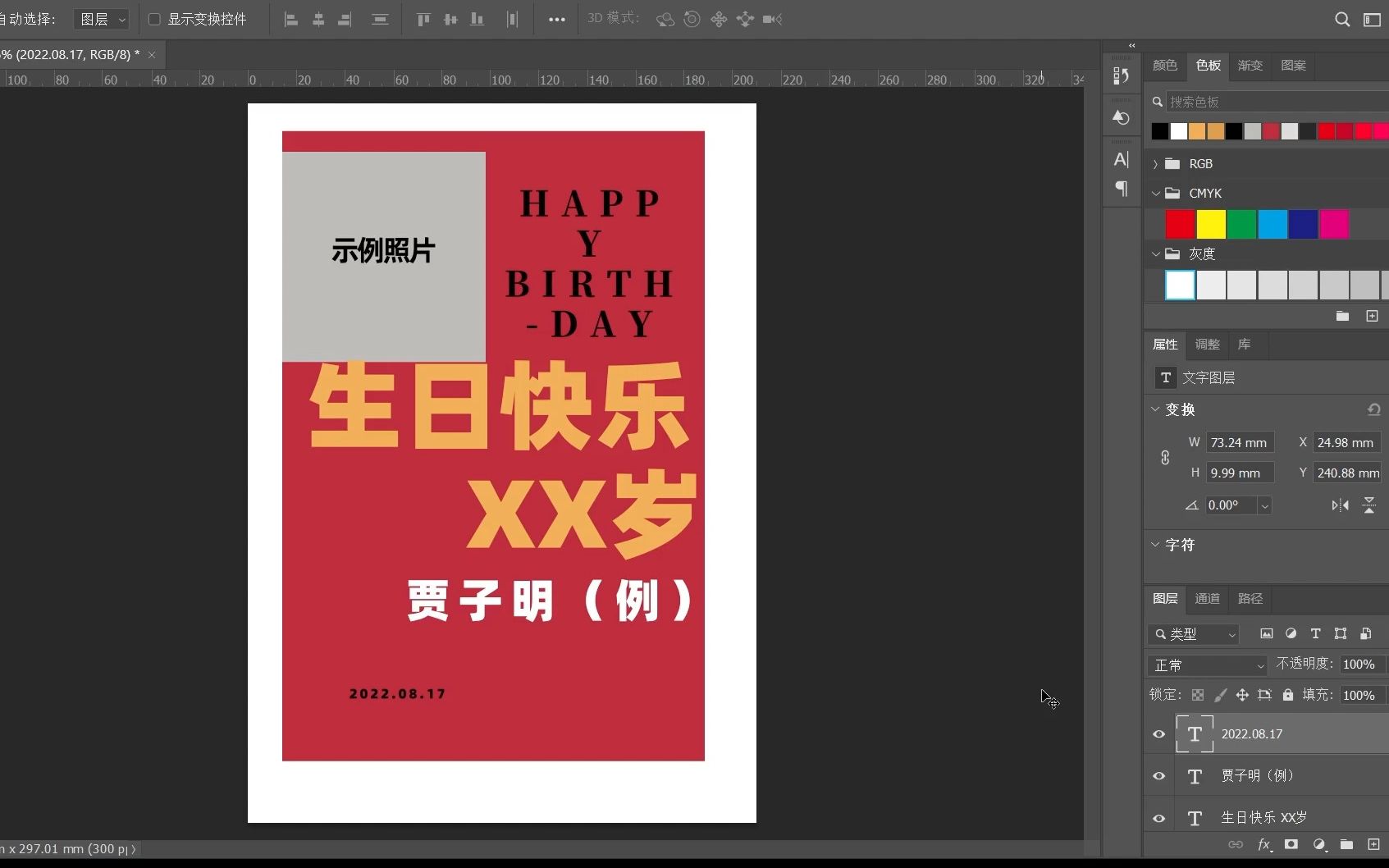
Task: Click the align top edges icon
Action: 423,20
